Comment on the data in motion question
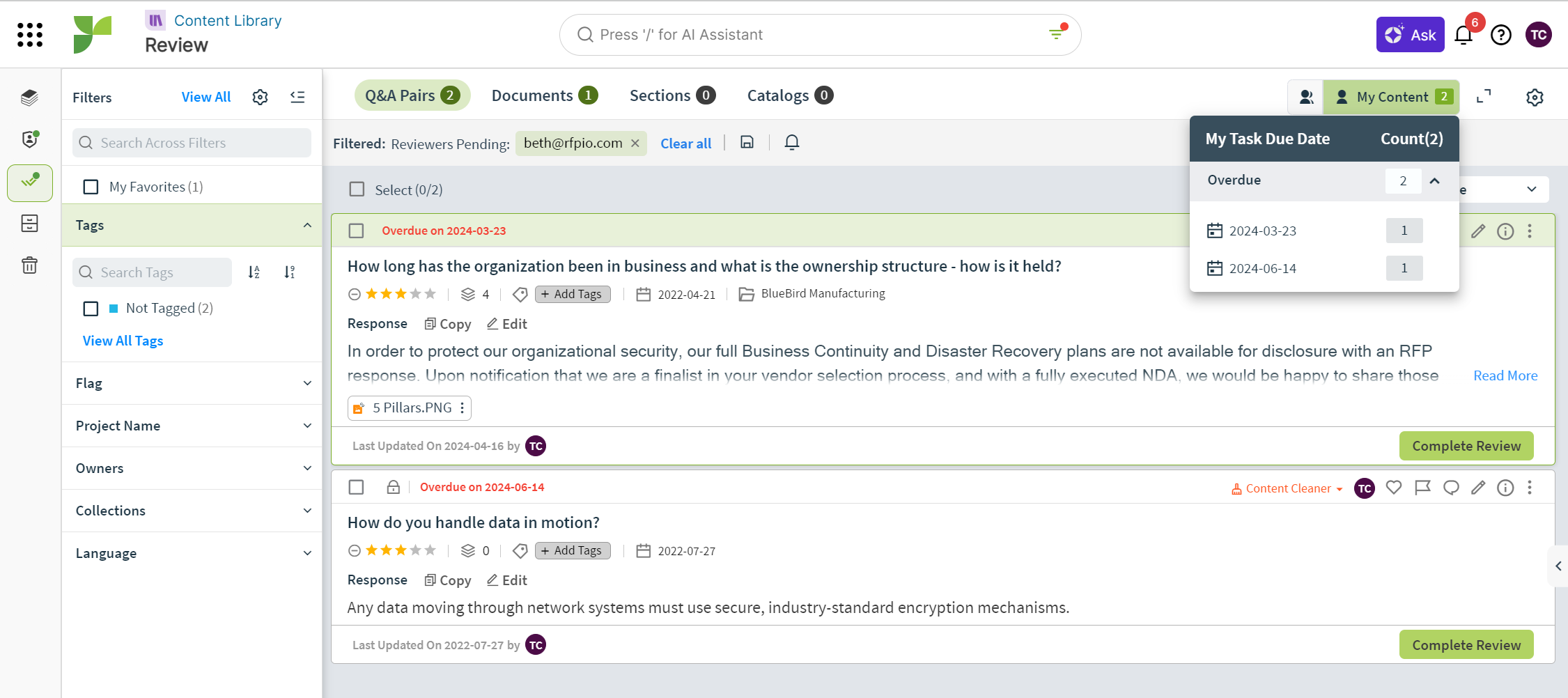 (1451, 488)
